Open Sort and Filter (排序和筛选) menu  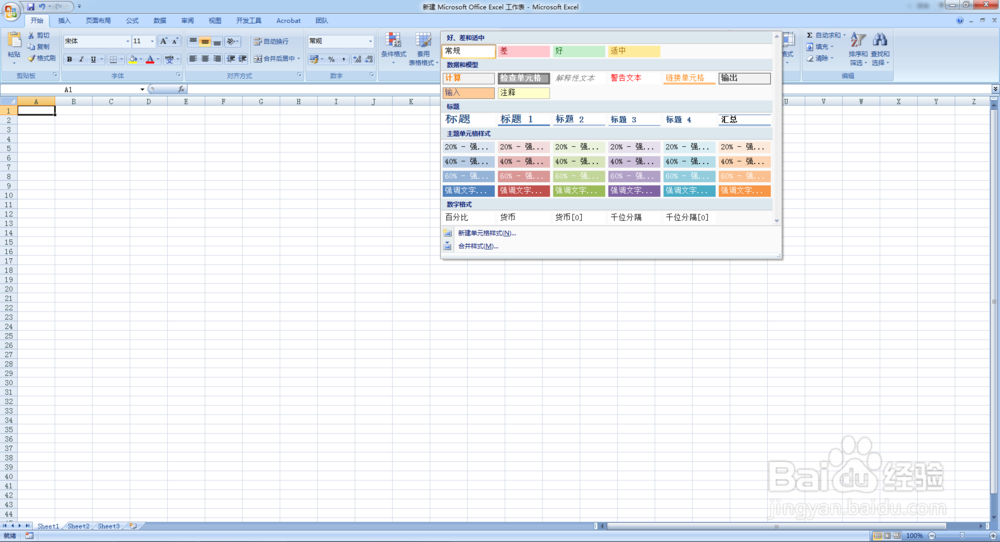point(858,49)
